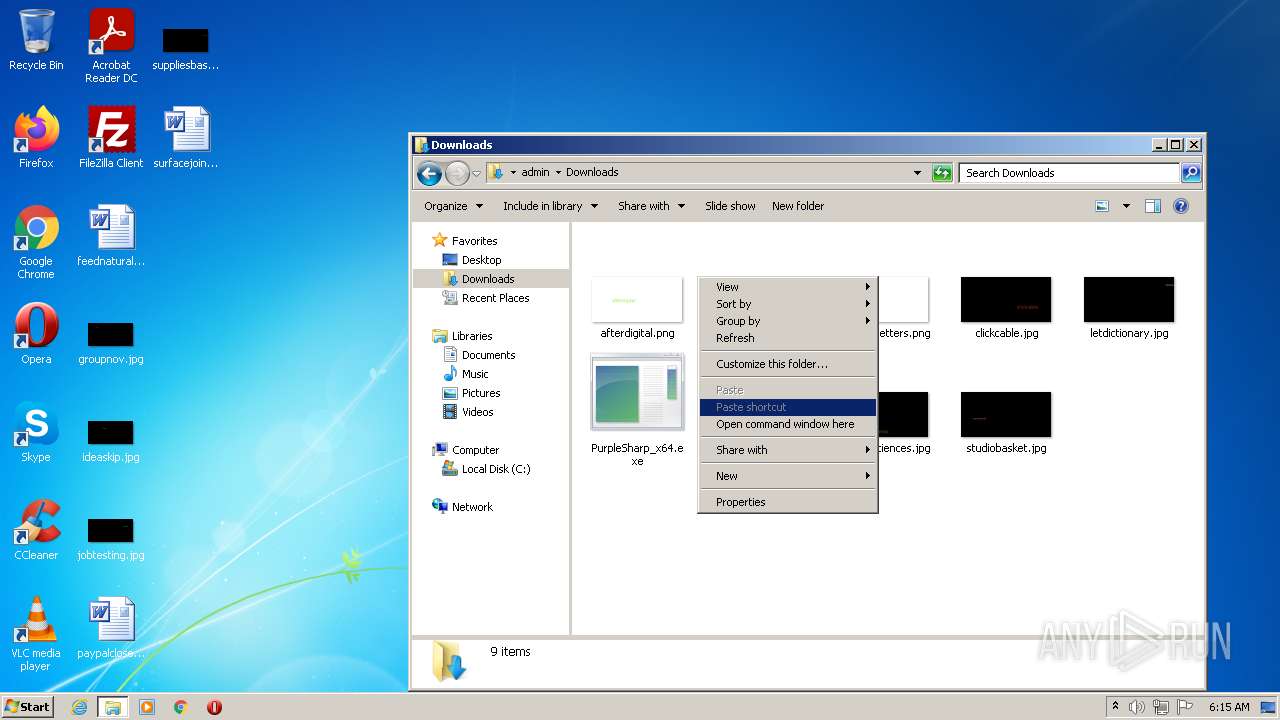The width and height of the screenshot is (1280, 720).
Task: Open Opera desktop shortcut
Action: click(x=36, y=334)
